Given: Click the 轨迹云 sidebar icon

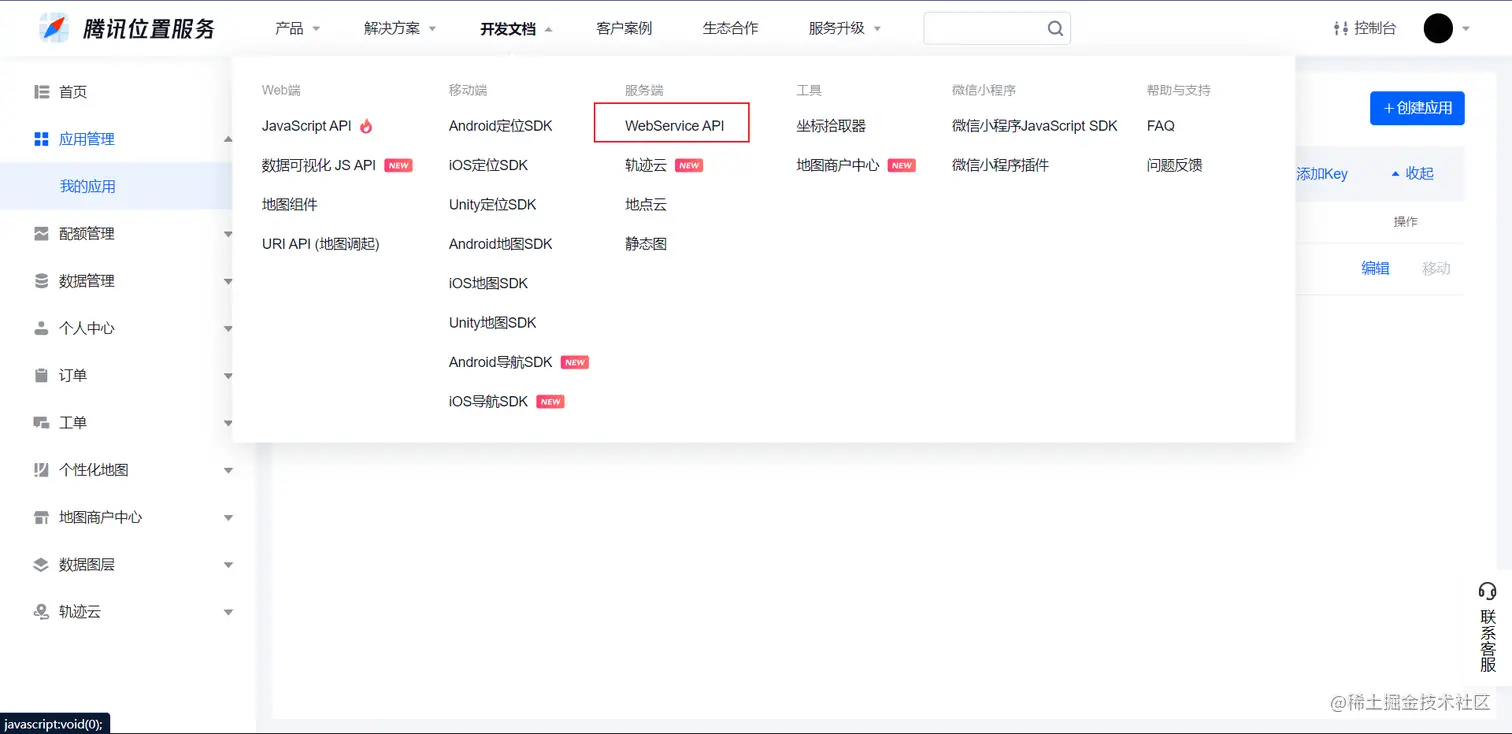Looking at the screenshot, I should [x=41, y=612].
